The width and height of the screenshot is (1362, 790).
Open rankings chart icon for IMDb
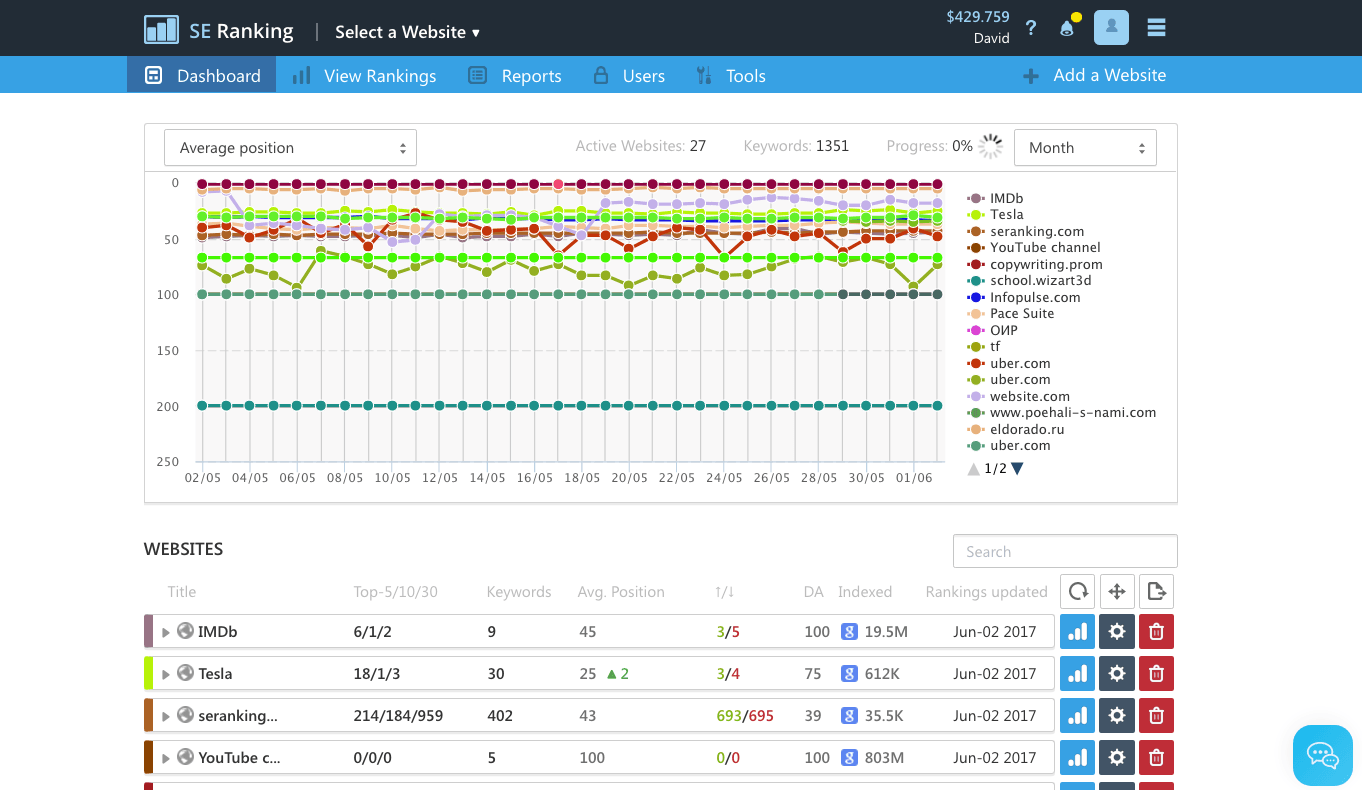coord(1078,632)
